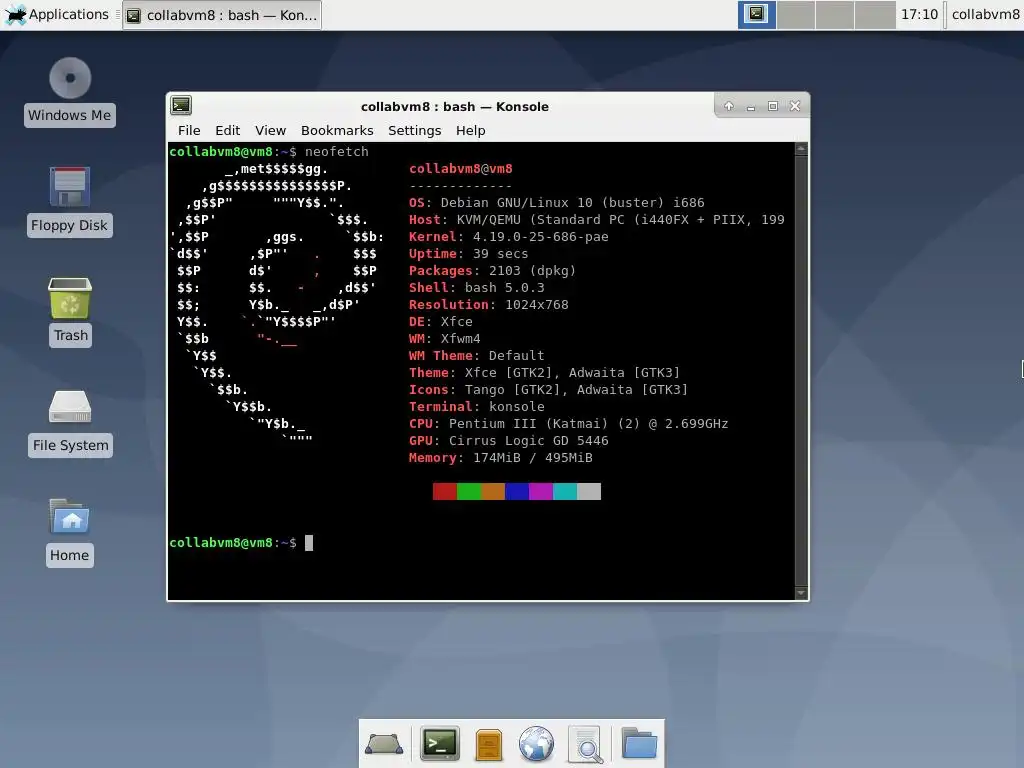Click Konsole window menu icon in titlebar

pyautogui.click(x=181, y=105)
